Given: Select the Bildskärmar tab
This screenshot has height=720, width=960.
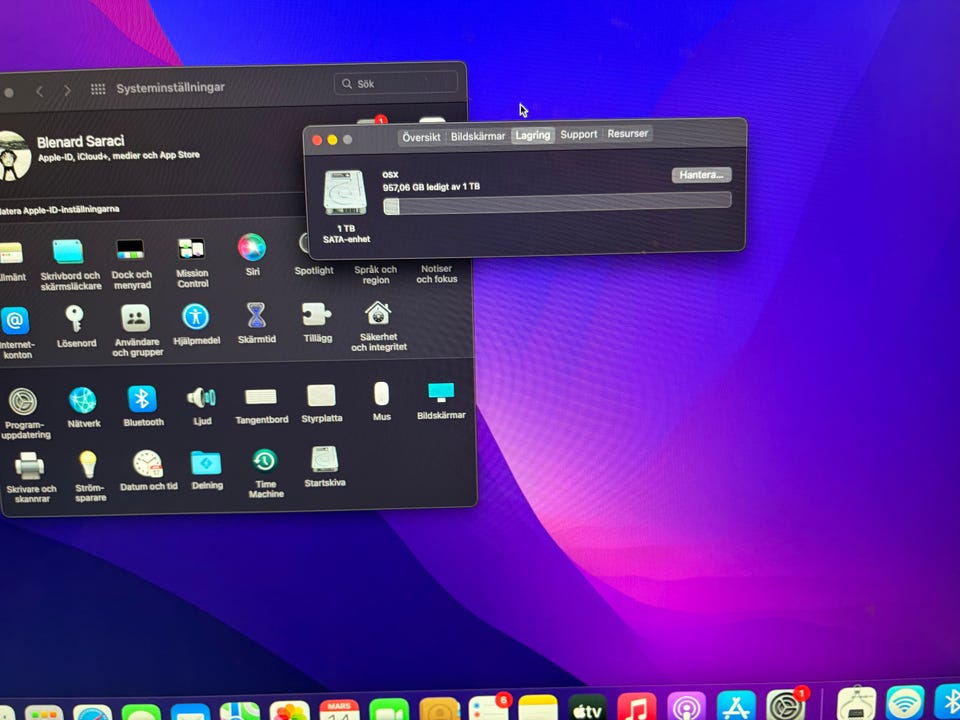Looking at the screenshot, I should (x=477, y=136).
